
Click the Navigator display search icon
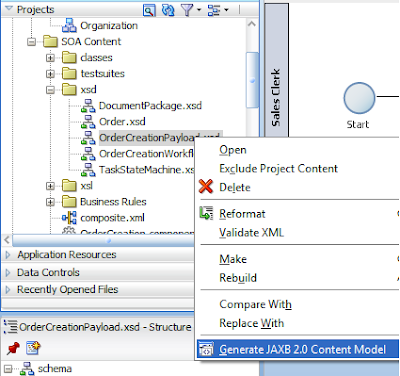point(149,10)
